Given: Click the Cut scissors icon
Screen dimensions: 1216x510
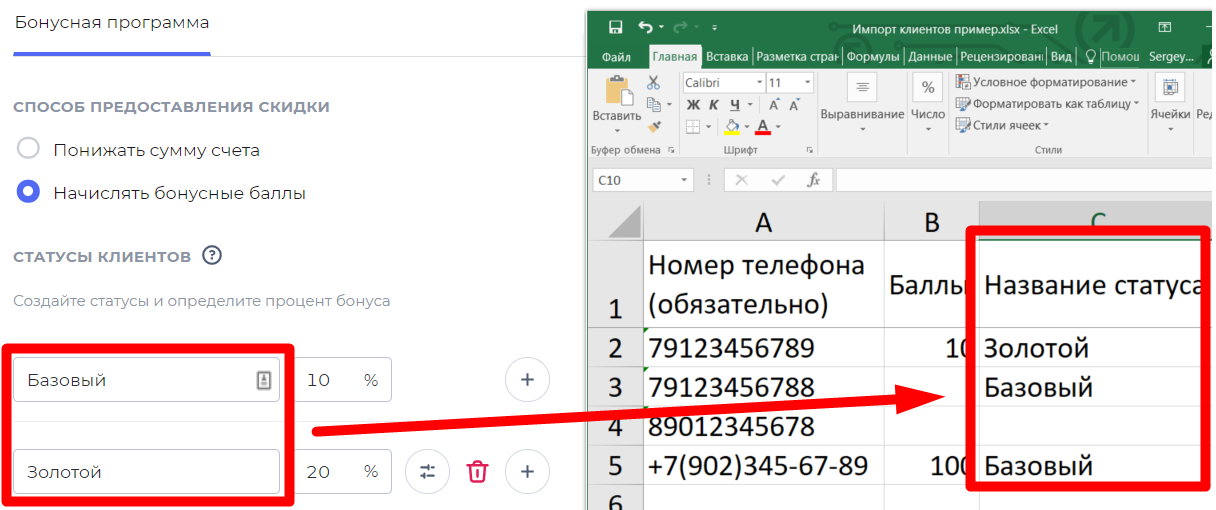Looking at the screenshot, I should [x=654, y=83].
